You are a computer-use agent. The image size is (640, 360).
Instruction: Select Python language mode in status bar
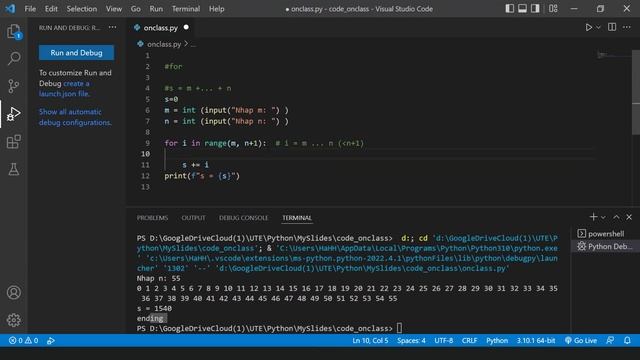point(497,340)
